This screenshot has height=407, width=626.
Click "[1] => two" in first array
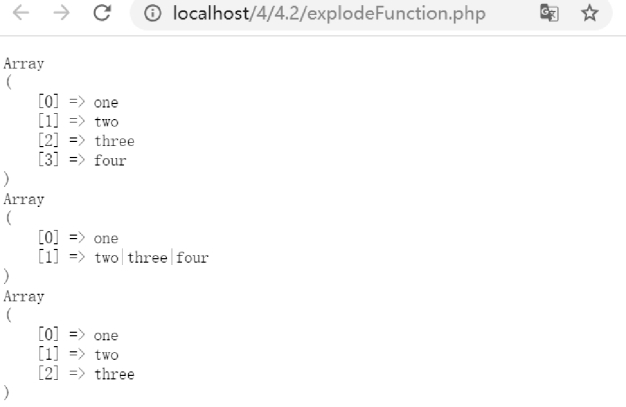(x=78, y=121)
